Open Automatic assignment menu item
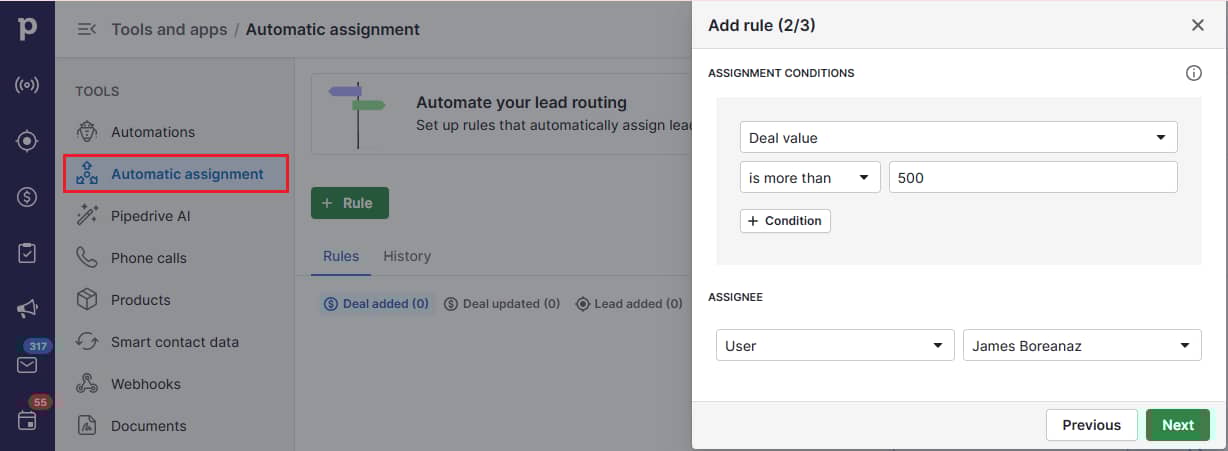This screenshot has height=451, width=1228. (177, 174)
